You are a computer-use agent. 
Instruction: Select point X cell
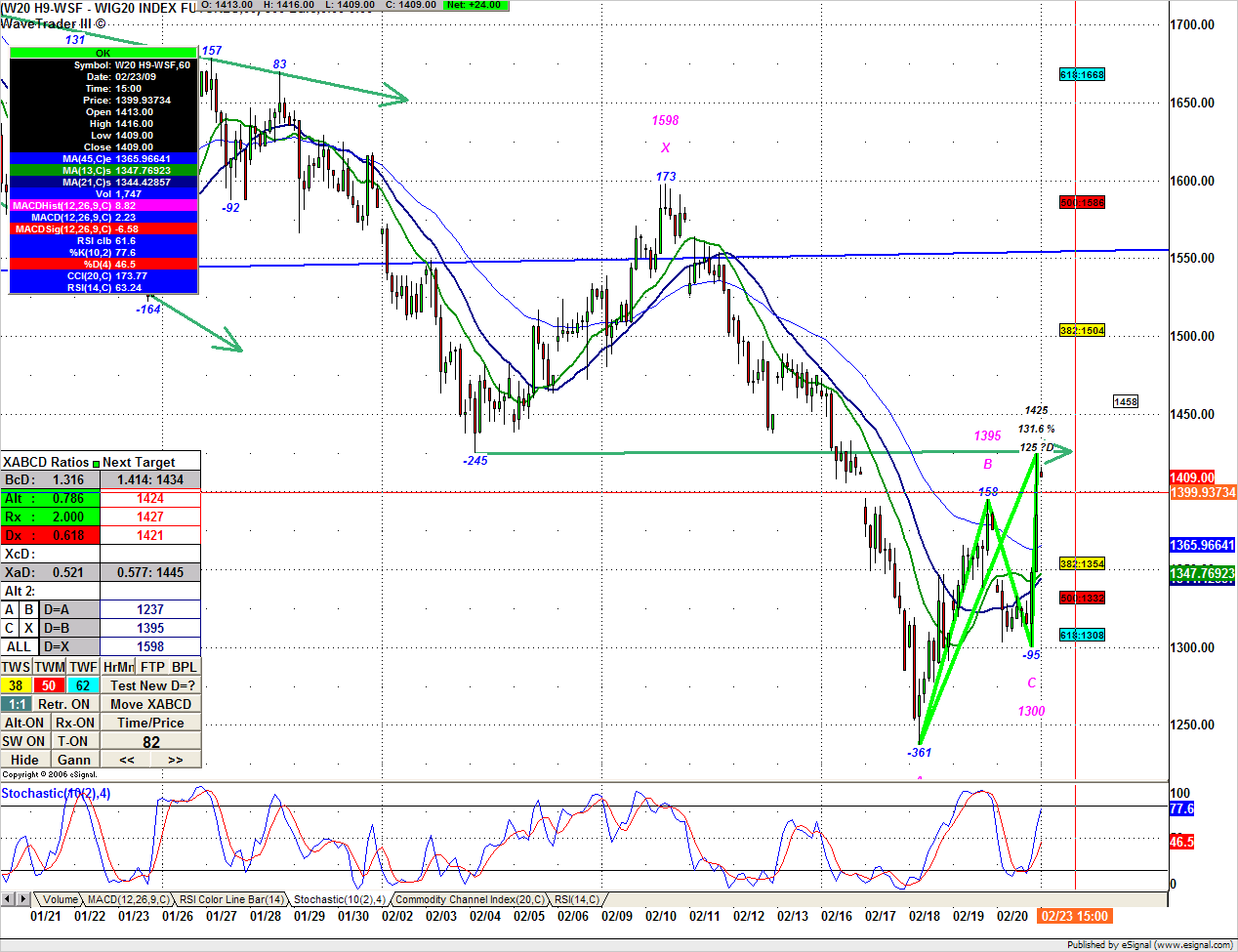(29, 628)
